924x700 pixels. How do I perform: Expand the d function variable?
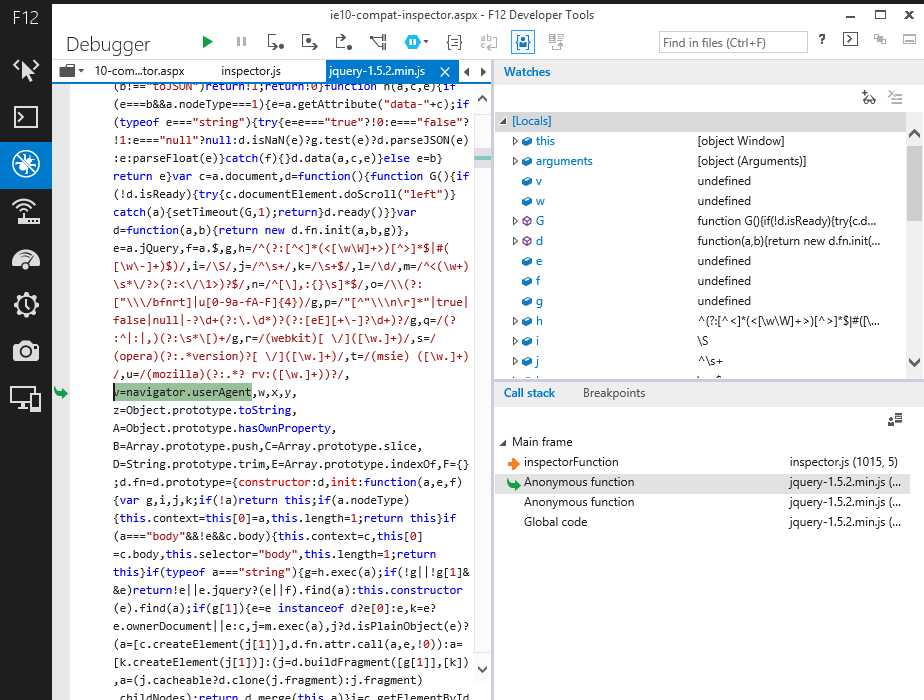click(x=514, y=241)
